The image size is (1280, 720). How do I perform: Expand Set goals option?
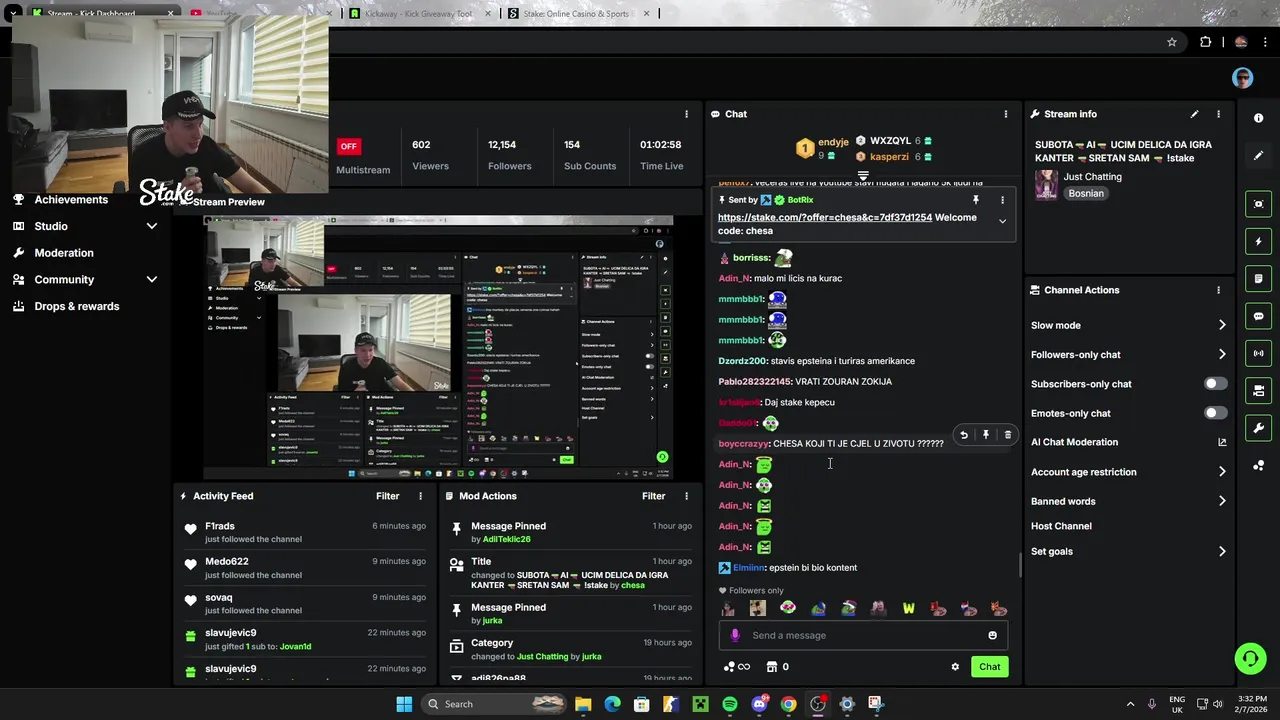point(1222,551)
